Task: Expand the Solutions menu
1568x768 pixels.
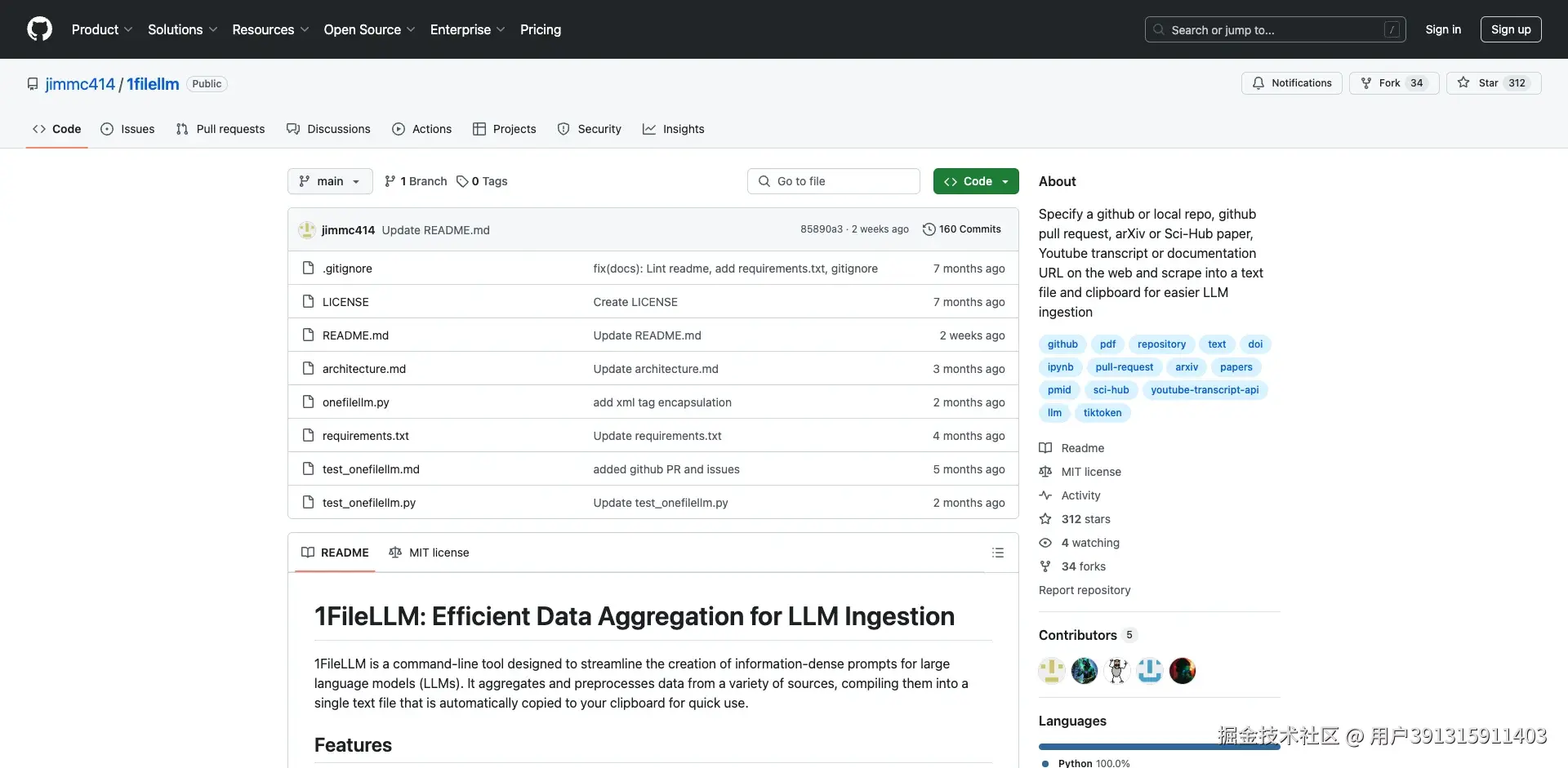Action: [183, 29]
